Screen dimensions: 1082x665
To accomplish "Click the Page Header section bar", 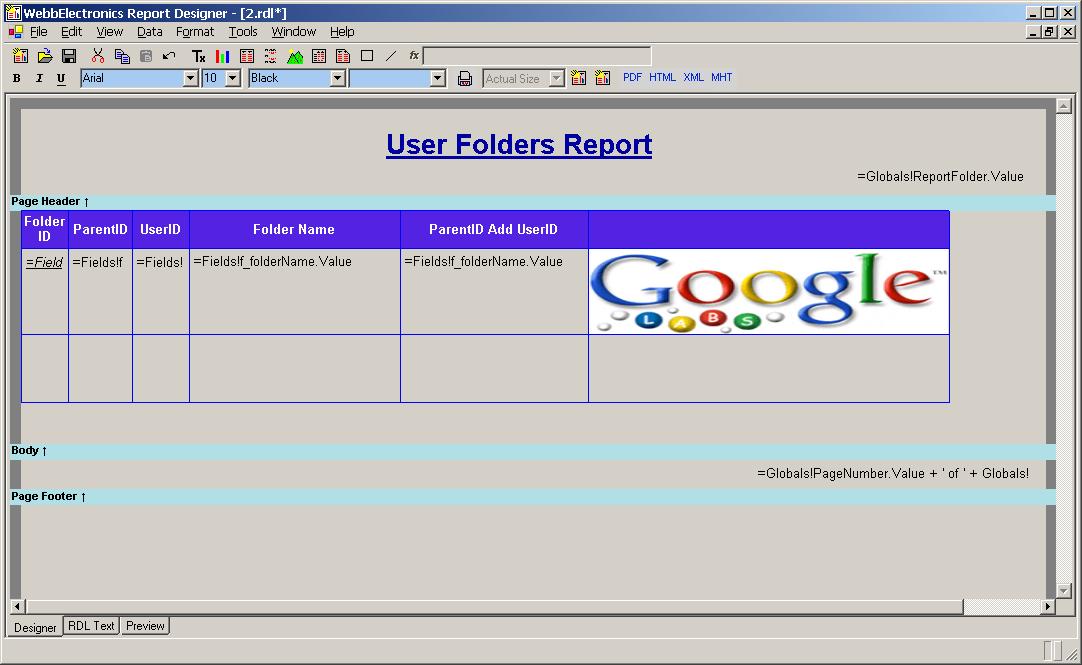I will click(533, 201).
